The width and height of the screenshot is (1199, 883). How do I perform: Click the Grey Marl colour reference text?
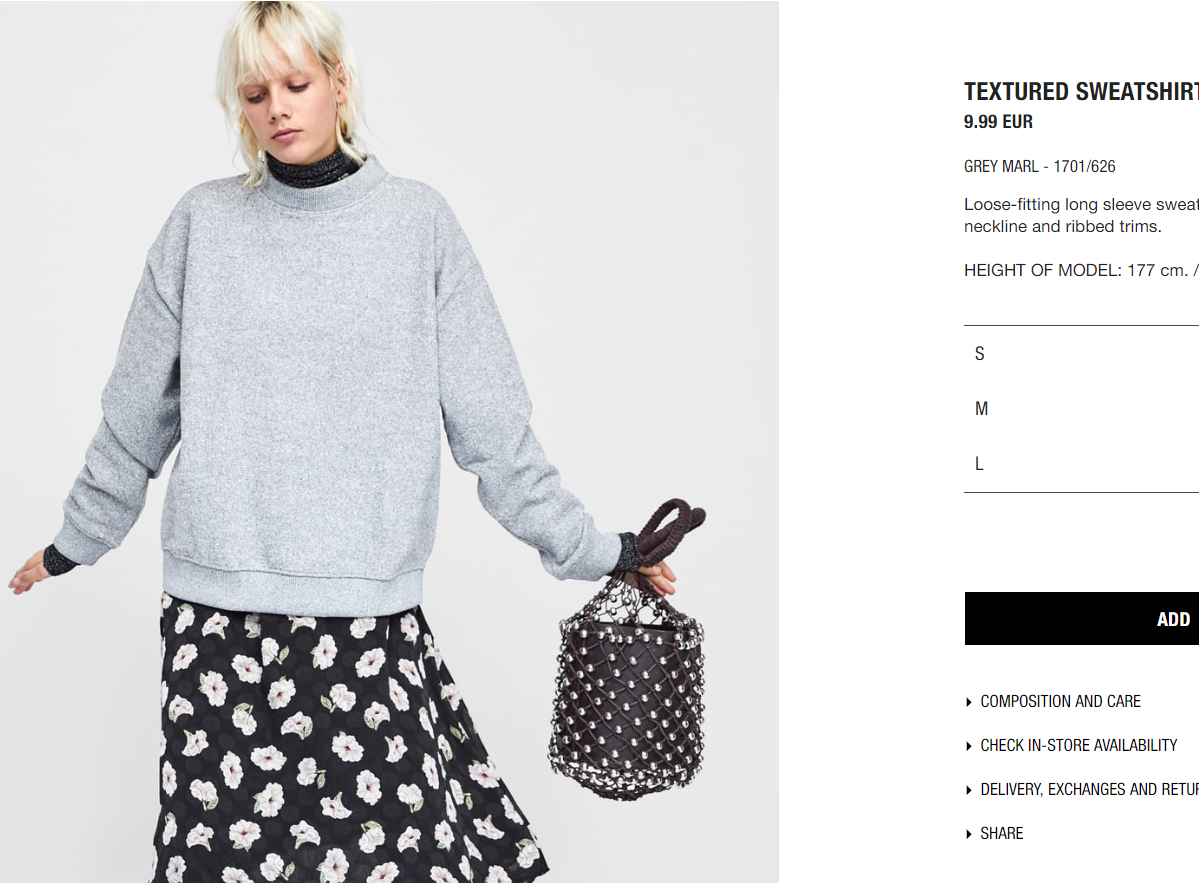point(1039,166)
